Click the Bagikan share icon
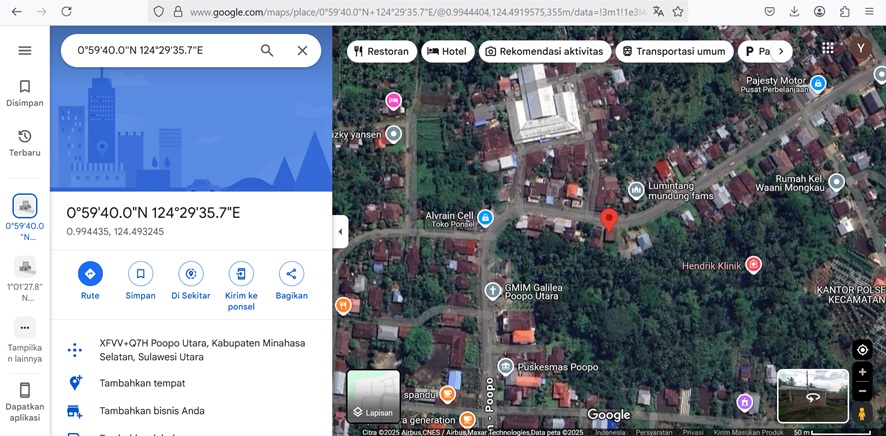The image size is (886, 436). tap(291, 273)
